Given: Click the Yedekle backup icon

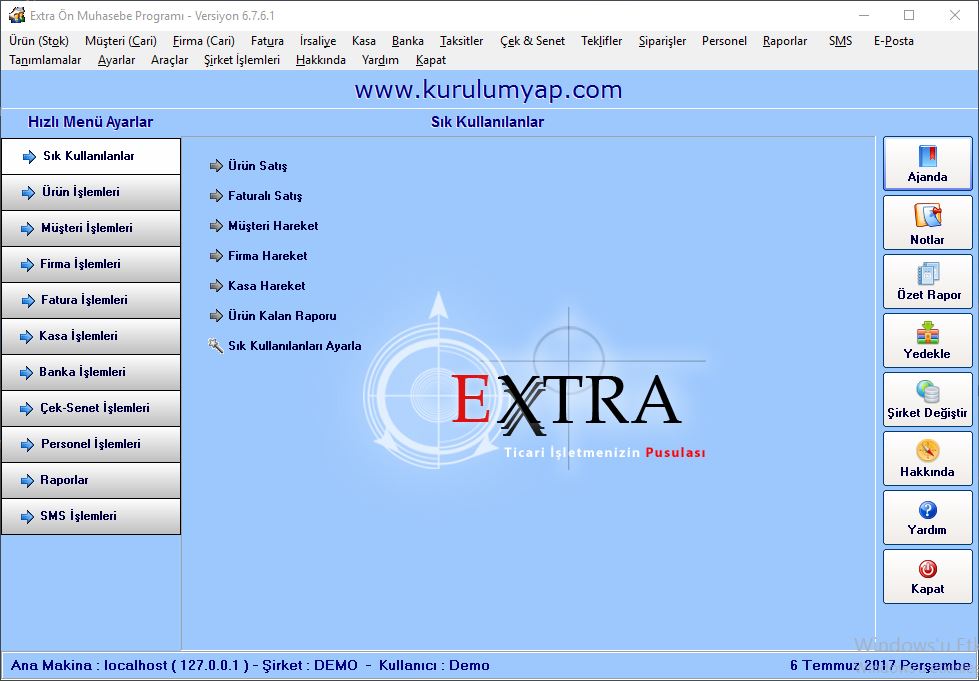Looking at the screenshot, I should [927, 333].
